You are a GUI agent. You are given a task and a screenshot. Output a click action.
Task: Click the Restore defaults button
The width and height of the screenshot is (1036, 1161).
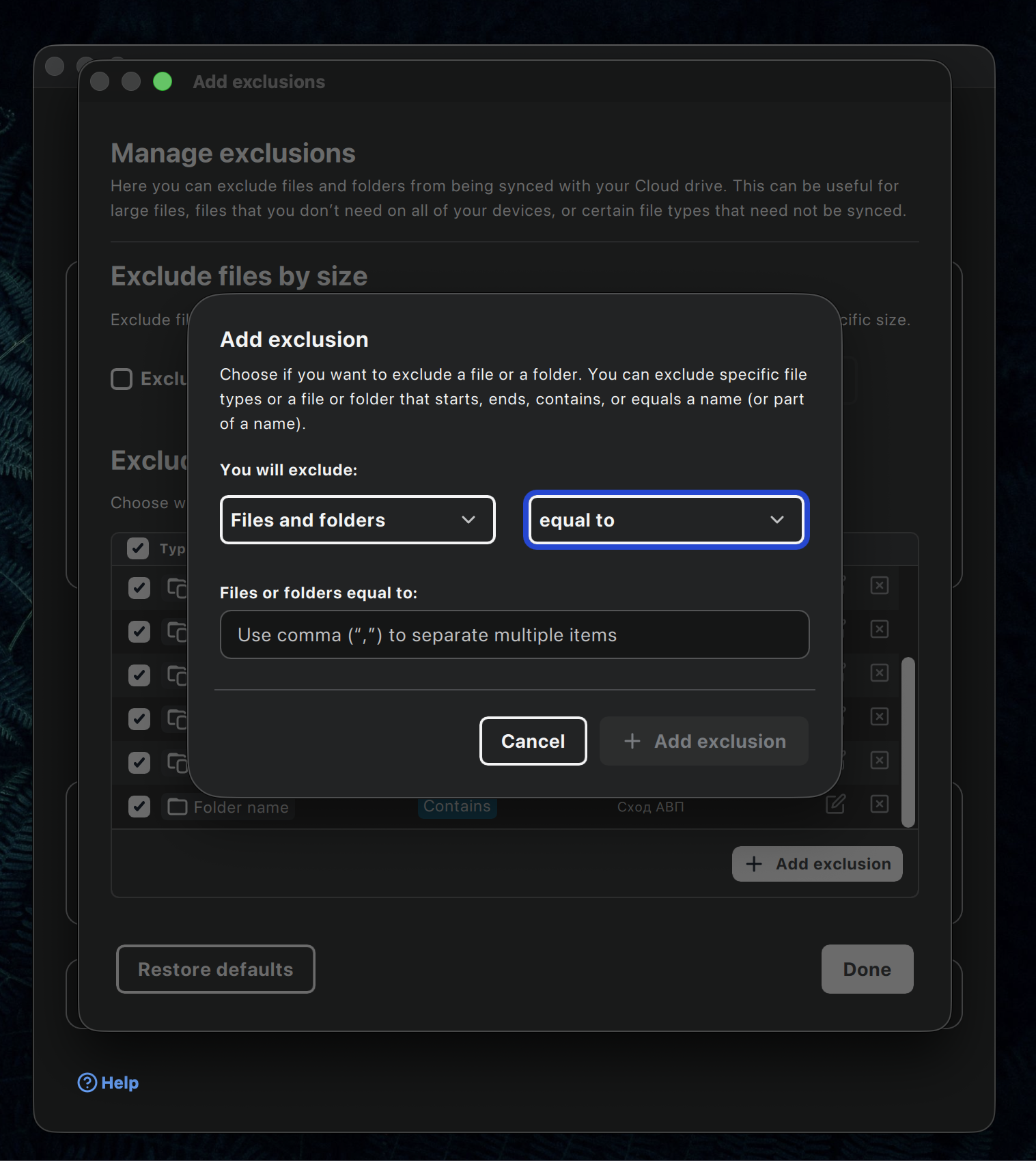point(216,969)
